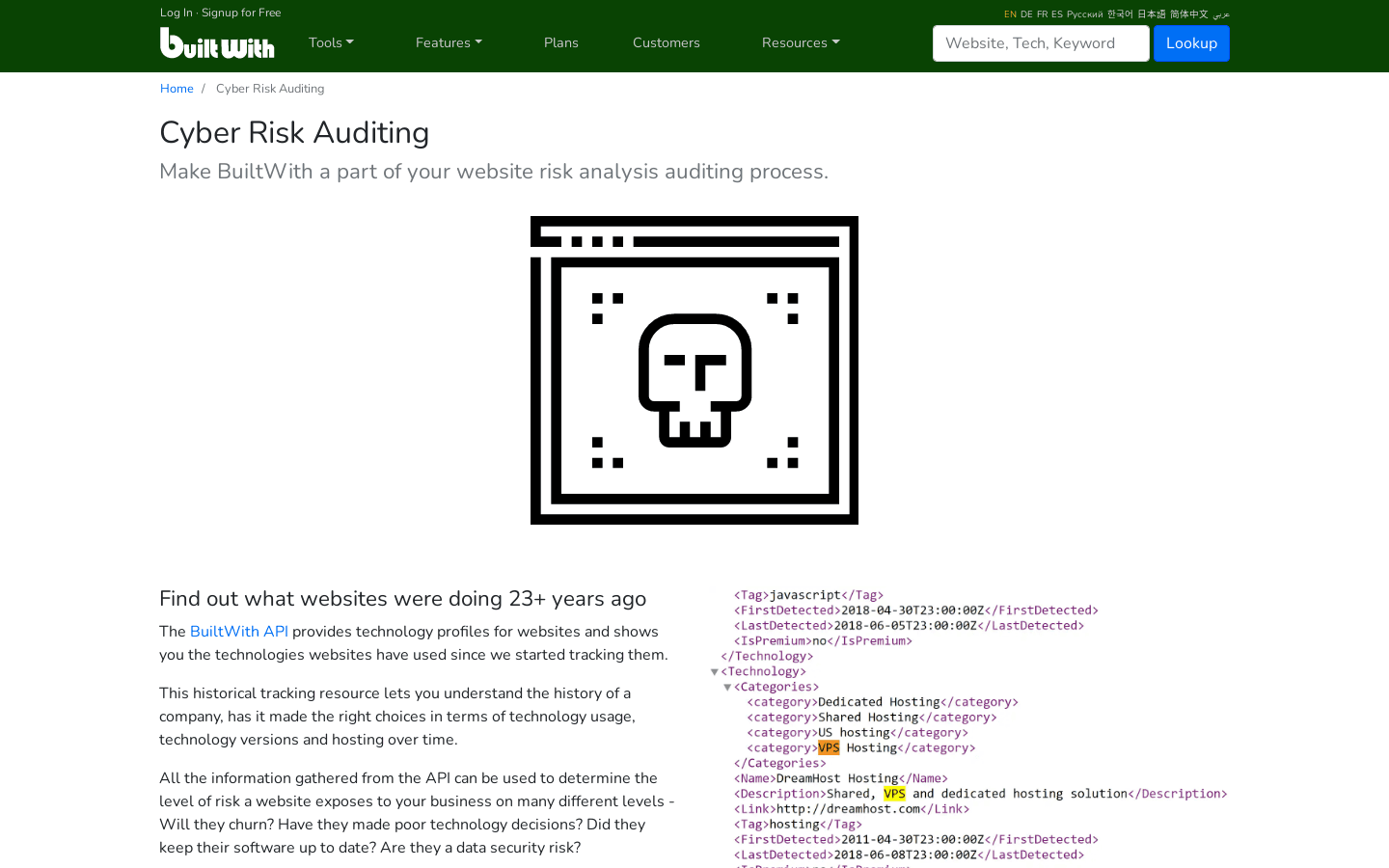Image resolution: width=1389 pixels, height=868 pixels.
Task: Click the orange highlighted VPS in category
Action: pos(829,748)
